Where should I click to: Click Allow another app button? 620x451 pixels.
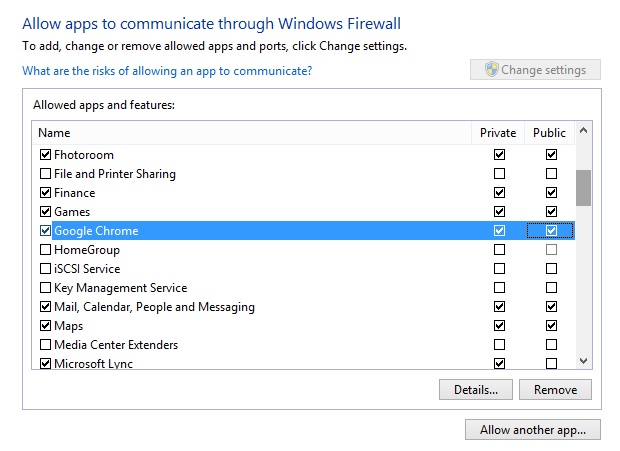(532, 430)
